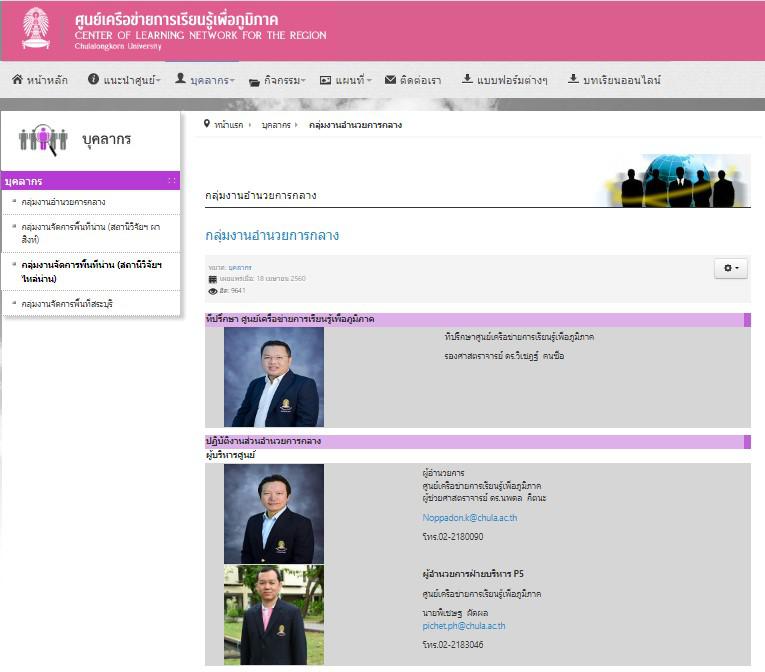Click the home icon beside หน้าหลัก
The image size is (765, 672).
[x=17, y=80]
